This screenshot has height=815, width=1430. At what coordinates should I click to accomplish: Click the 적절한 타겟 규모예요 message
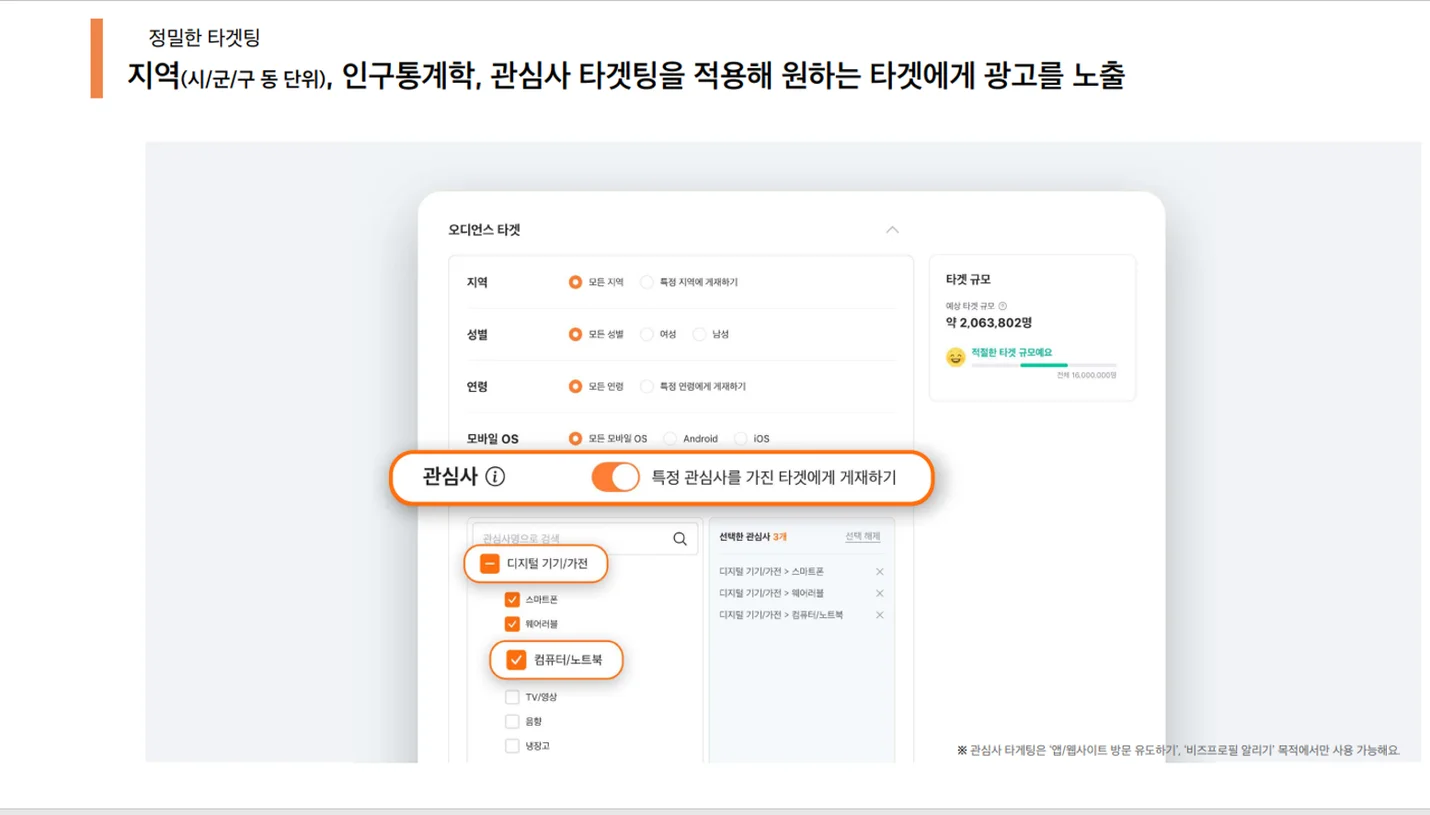(1011, 353)
